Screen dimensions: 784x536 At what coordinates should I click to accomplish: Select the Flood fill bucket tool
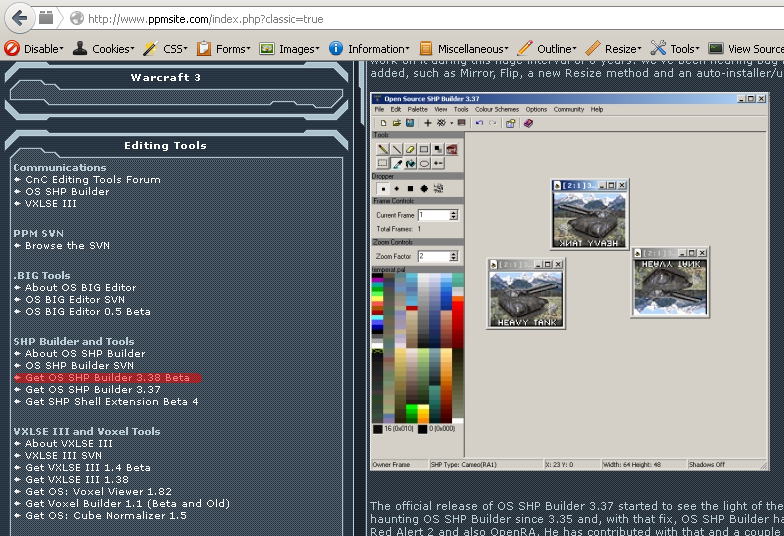[x=410, y=163]
